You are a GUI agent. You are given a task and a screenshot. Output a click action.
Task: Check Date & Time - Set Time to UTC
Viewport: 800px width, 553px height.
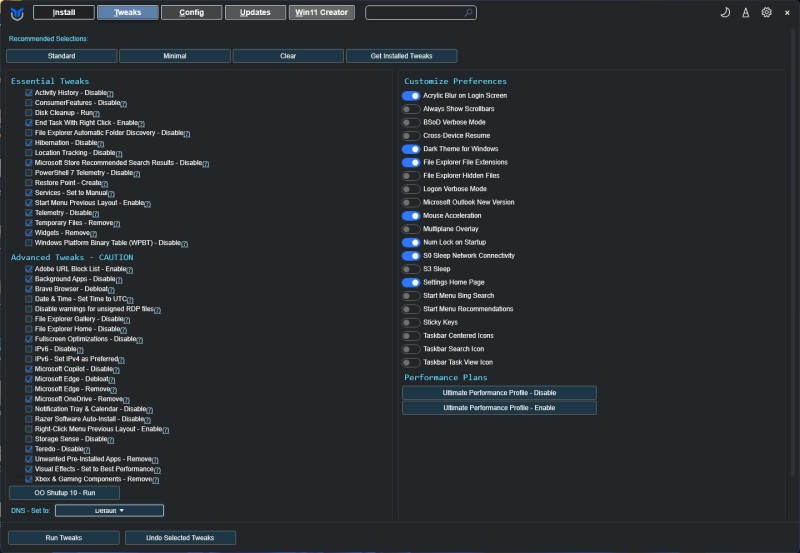(x=29, y=299)
